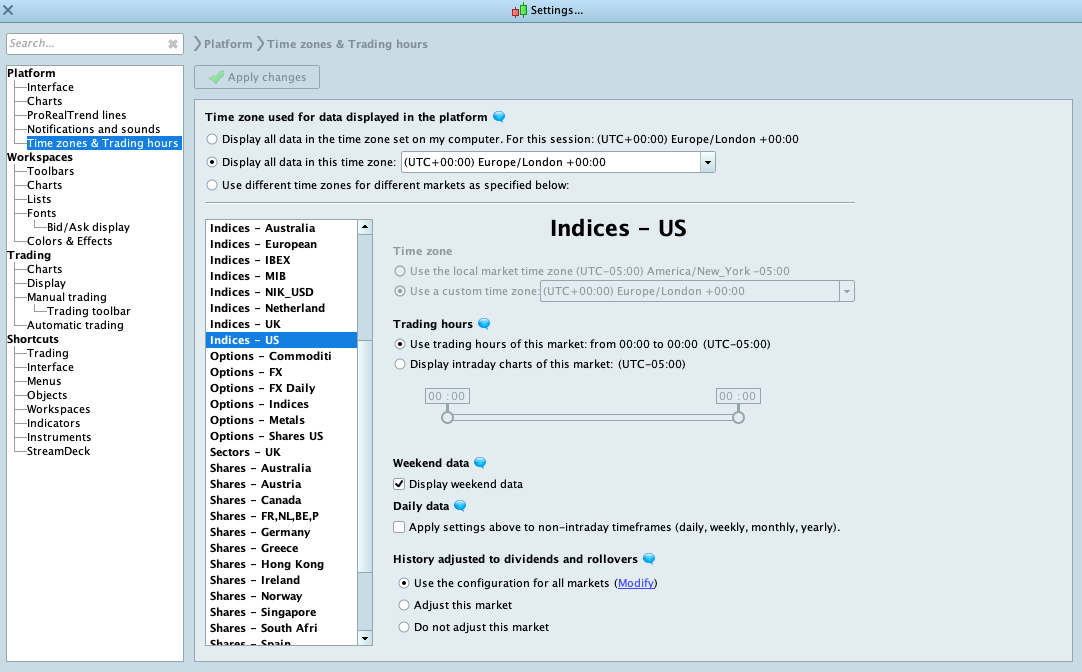Select Indices – Australia in market list
The width and height of the screenshot is (1082, 672).
[282, 228]
